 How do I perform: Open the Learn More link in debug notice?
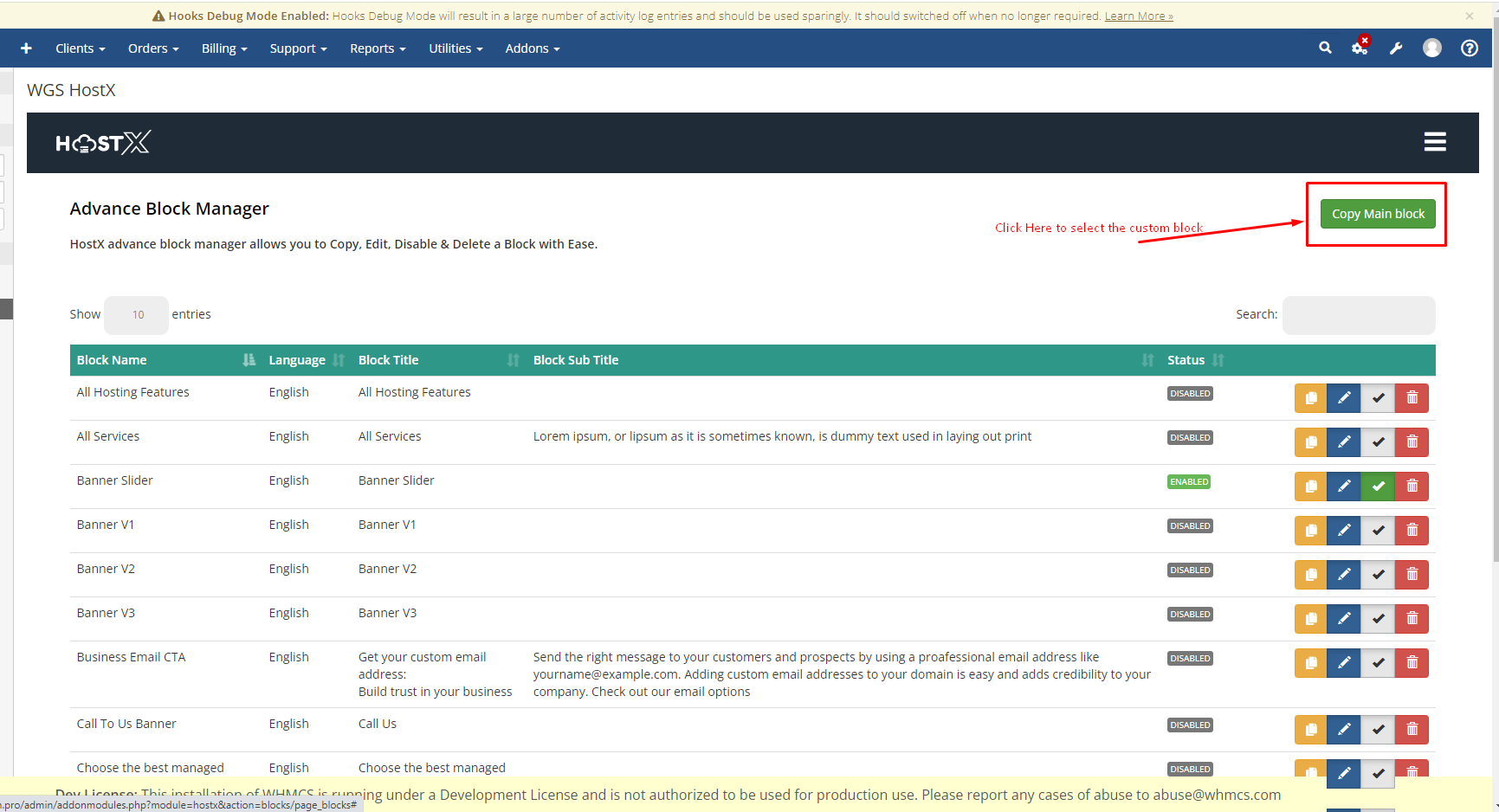coord(1139,16)
